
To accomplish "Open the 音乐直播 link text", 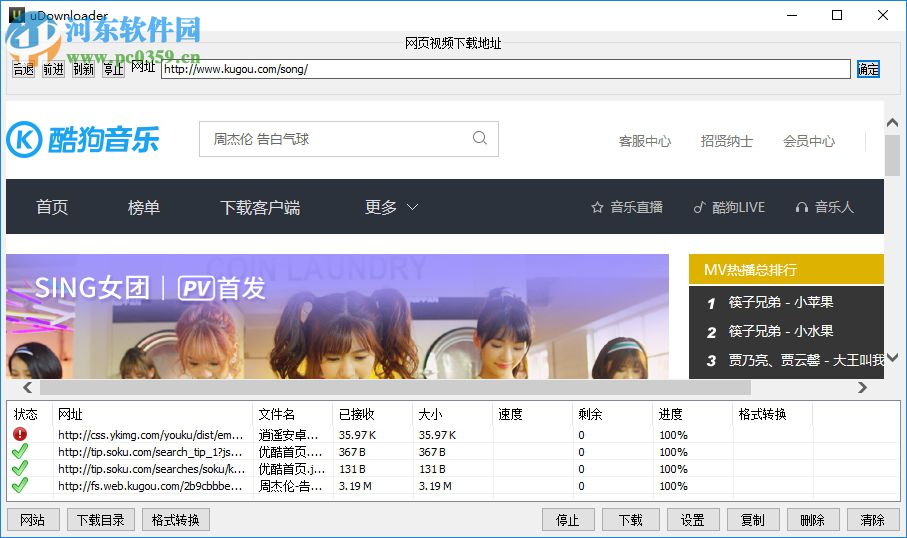I will 636,207.
